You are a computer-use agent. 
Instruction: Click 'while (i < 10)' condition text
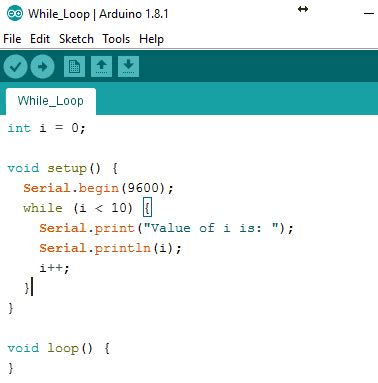tap(78, 208)
